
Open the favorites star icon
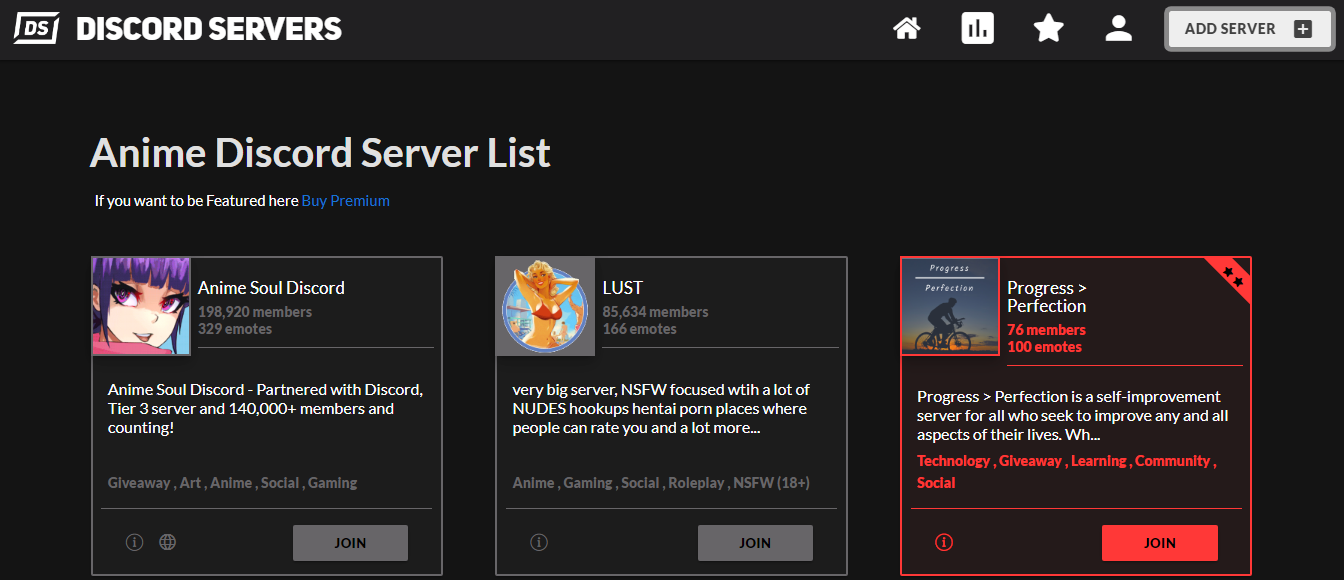pyautogui.click(x=1048, y=28)
